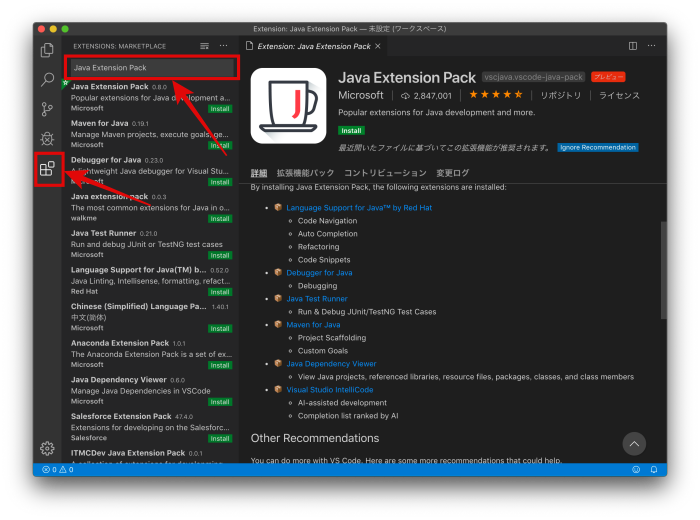Install Chinese (Simplified) Language Pack
The height and width of the screenshot is (520, 700).
(220, 329)
